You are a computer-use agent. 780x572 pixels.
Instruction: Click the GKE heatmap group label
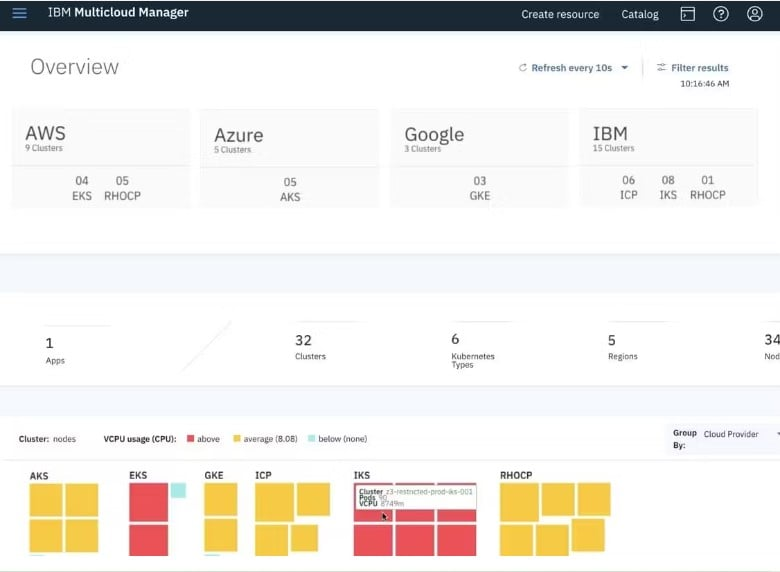213,476
